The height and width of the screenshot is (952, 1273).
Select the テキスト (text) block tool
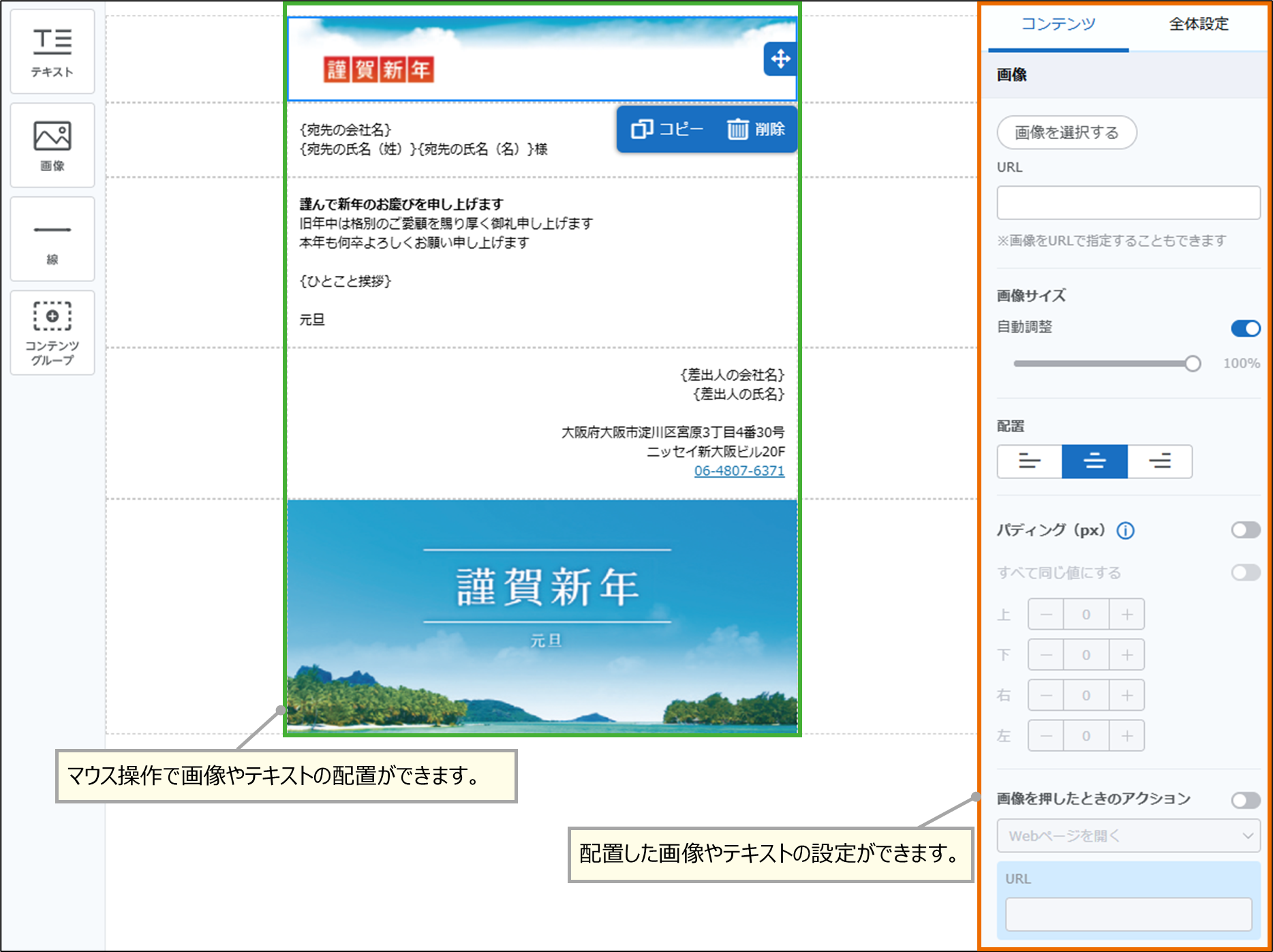pos(52,52)
